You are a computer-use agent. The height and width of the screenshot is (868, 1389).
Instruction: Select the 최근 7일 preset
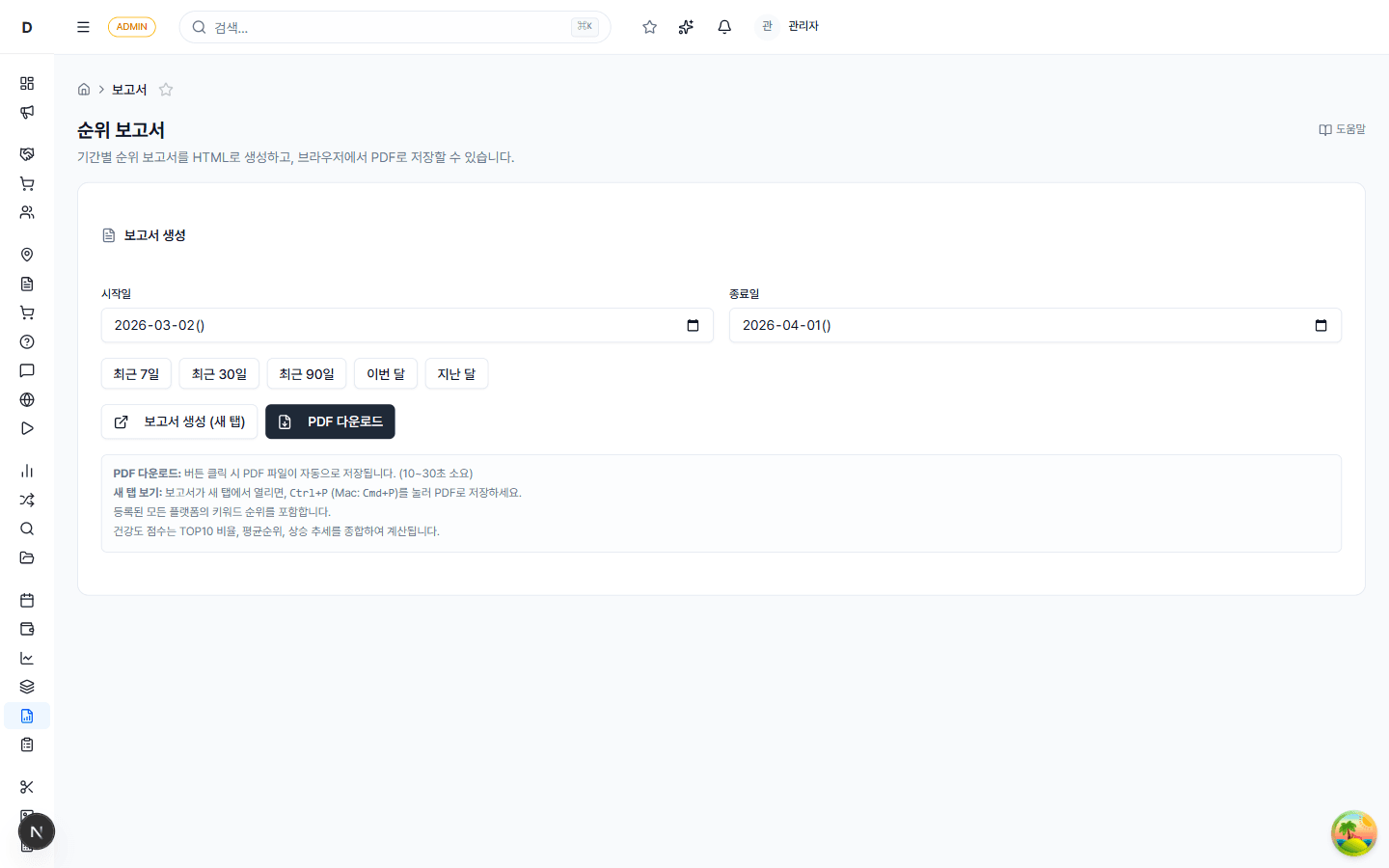pyautogui.click(x=136, y=374)
